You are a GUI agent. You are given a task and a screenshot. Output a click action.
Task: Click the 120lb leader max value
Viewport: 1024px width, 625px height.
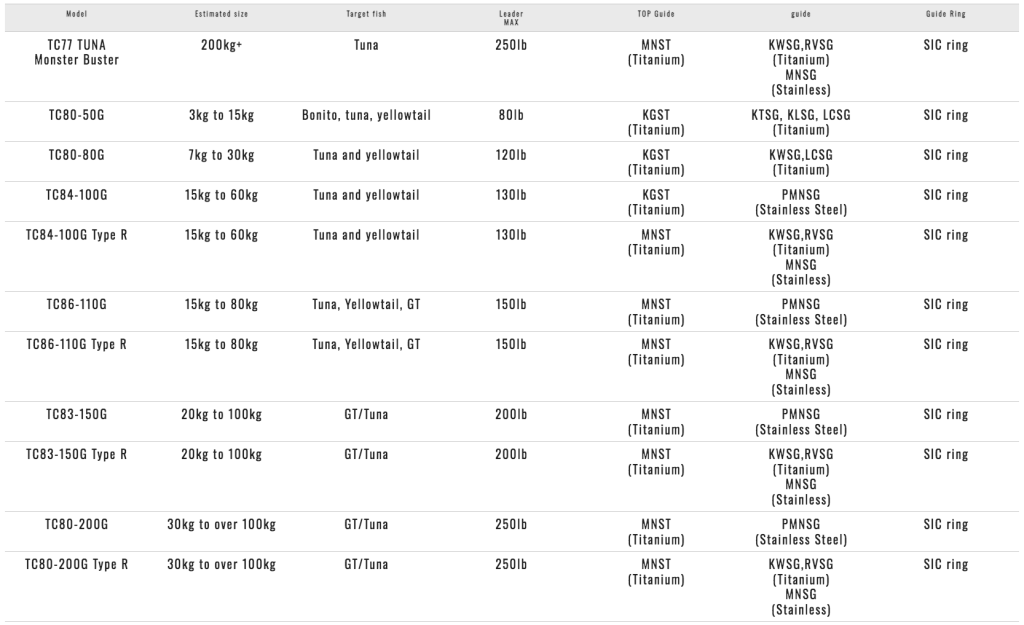pos(511,156)
